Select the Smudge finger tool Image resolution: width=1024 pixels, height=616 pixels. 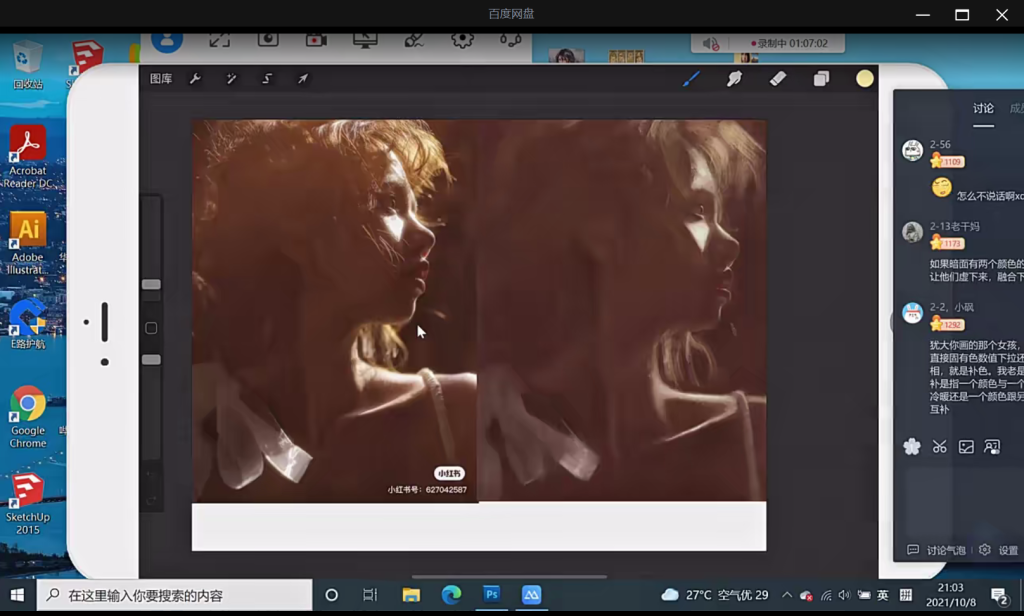click(734, 79)
